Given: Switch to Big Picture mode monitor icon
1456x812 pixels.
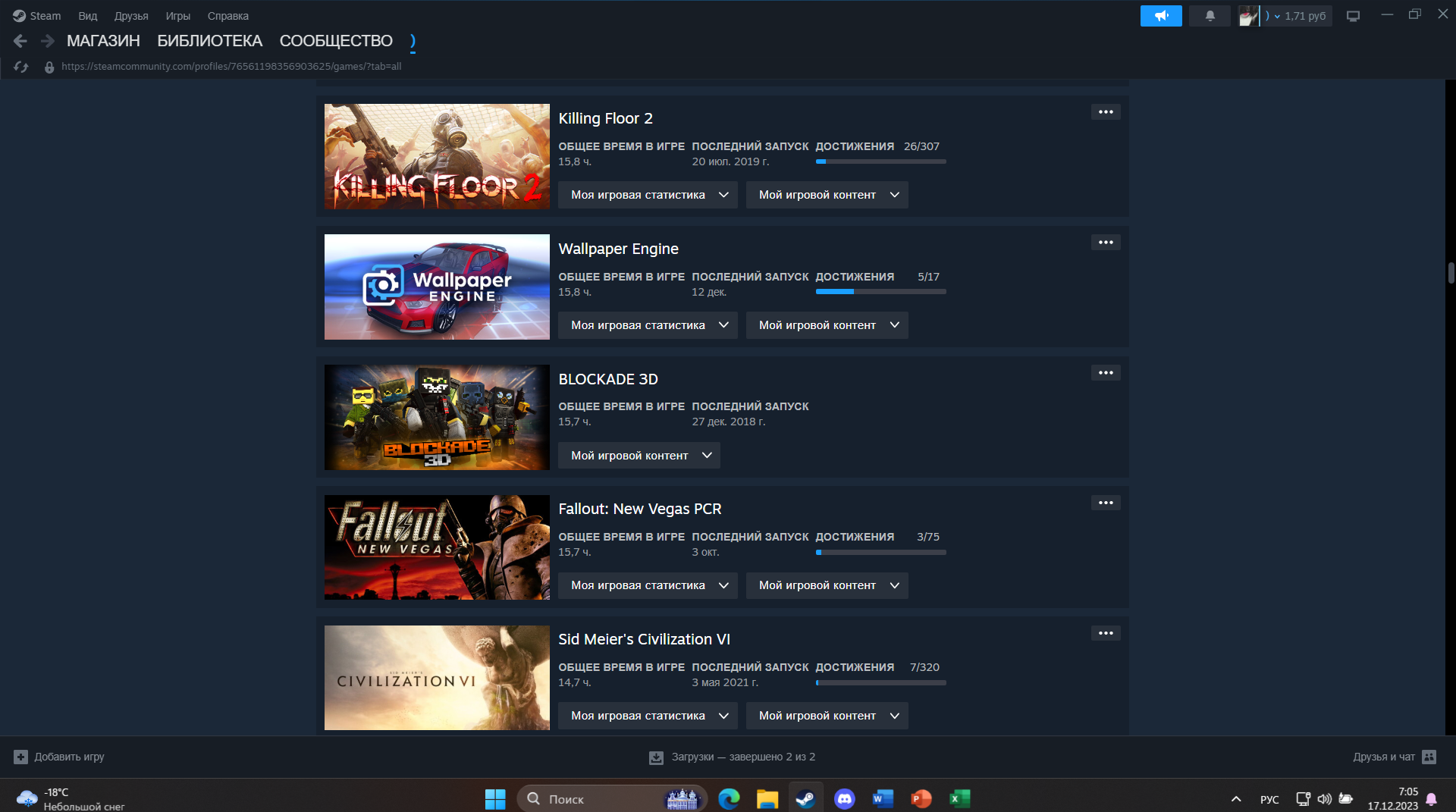Looking at the screenshot, I should 1353,16.
